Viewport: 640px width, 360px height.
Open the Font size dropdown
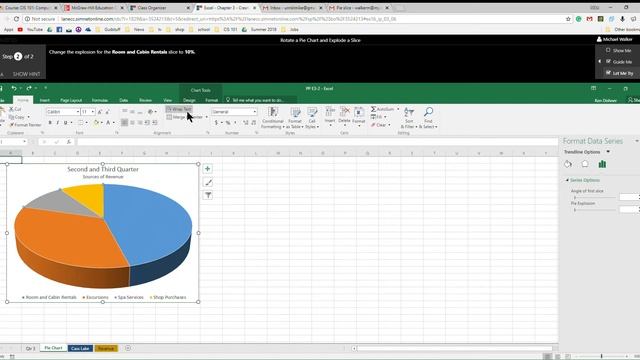click(x=93, y=112)
